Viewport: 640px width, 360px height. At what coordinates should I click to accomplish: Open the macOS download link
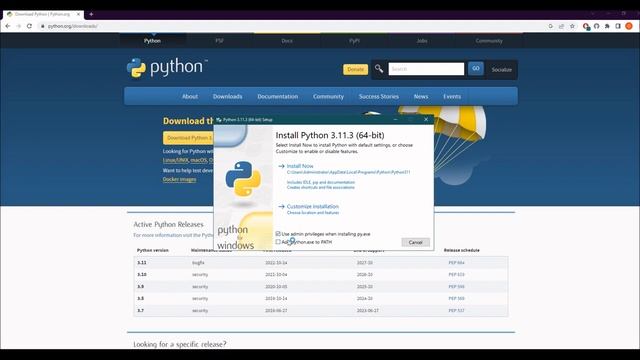pyautogui.click(x=198, y=160)
